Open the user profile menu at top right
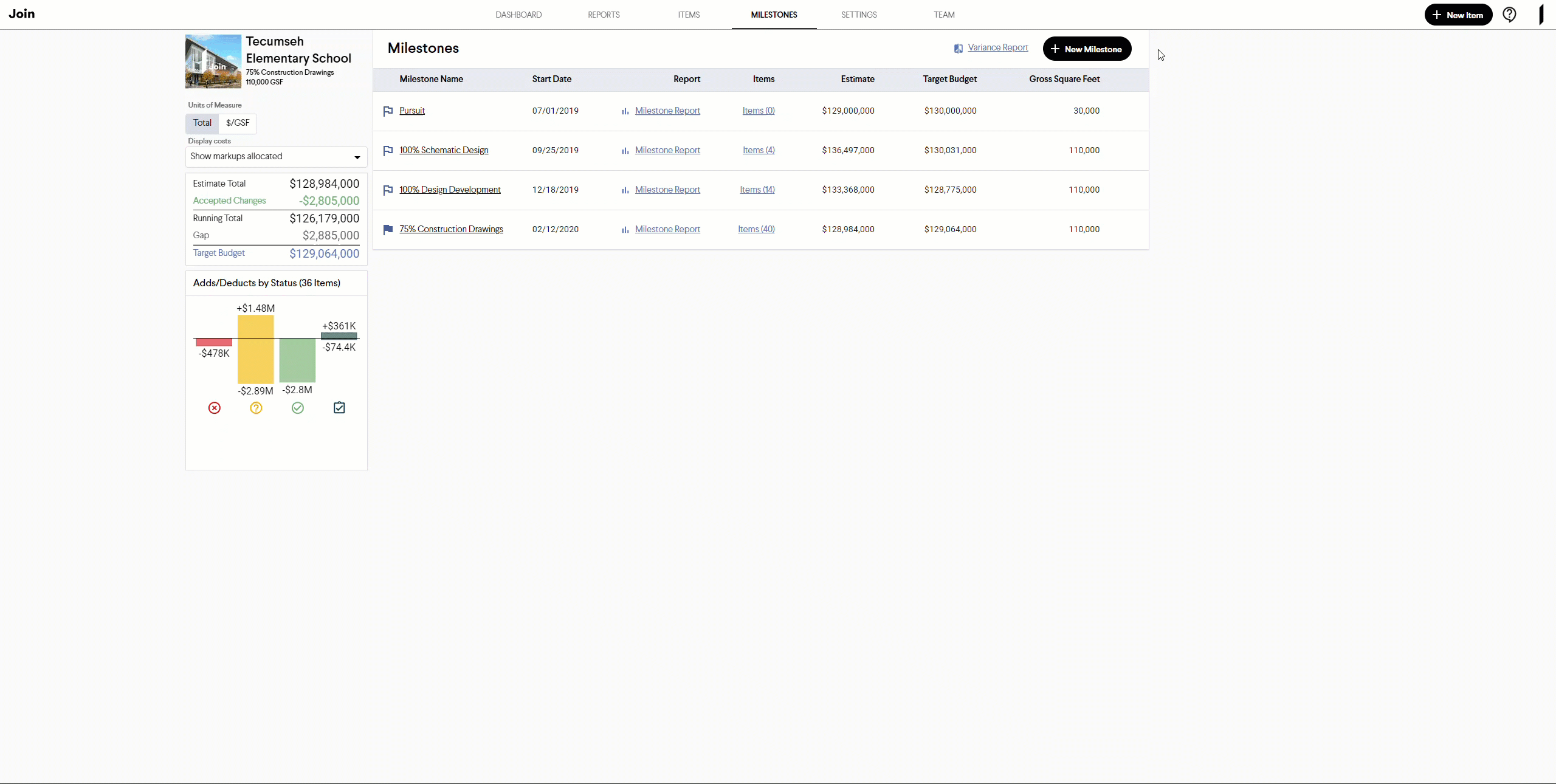 (1541, 15)
